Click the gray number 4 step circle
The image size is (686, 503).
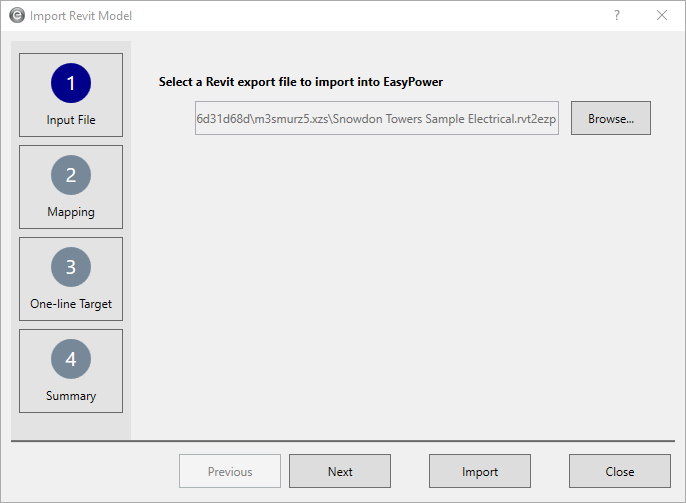coord(71,359)
